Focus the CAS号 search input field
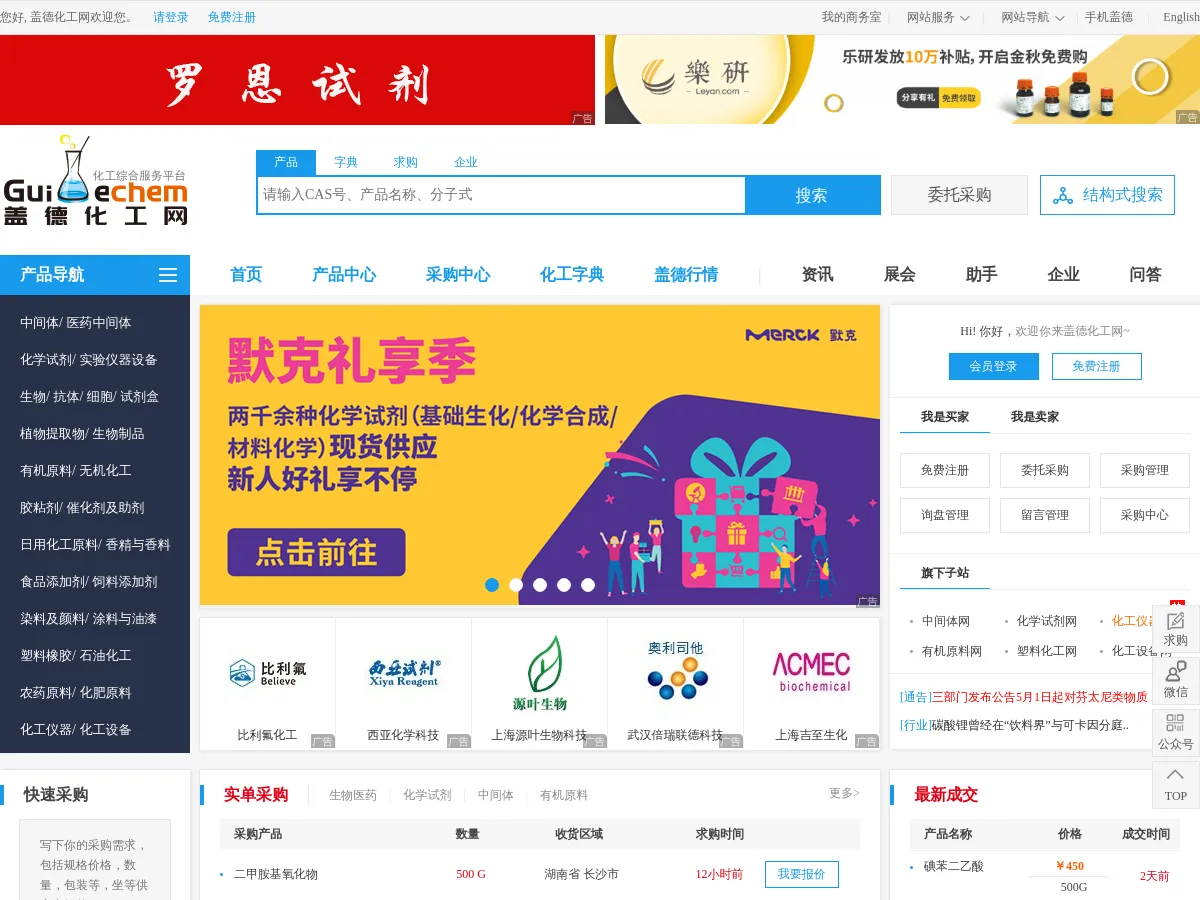1200x900 pixels. coord(501,195)
